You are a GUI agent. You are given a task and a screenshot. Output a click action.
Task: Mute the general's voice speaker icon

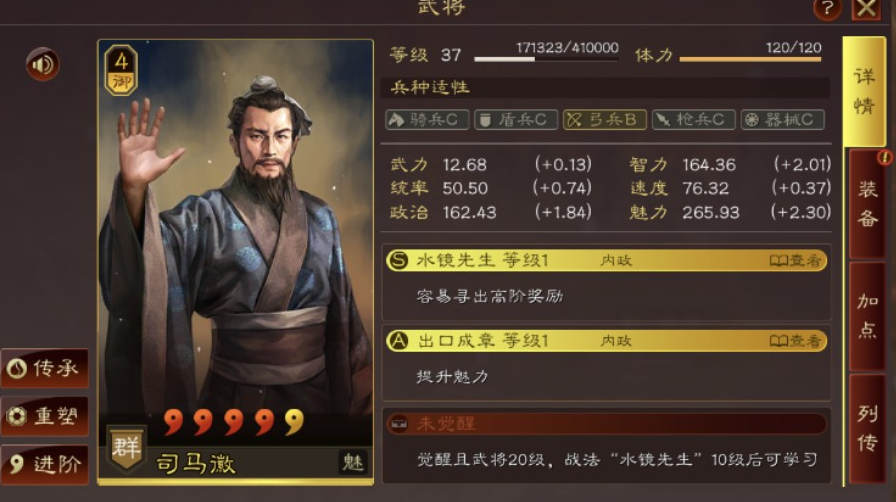coord(42,64)
